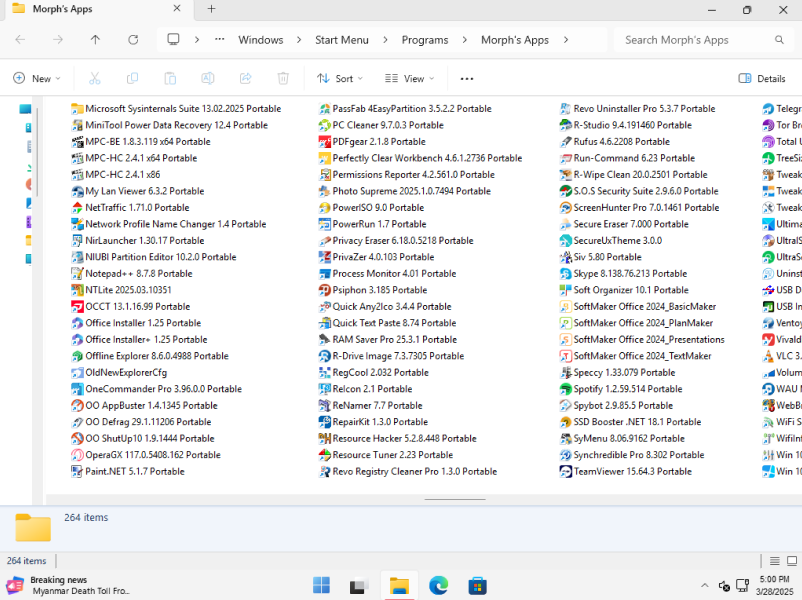This screenshot has width=802, height=600.
Task: Select the Revo Uninstaller Pro 5.3.7 icon
Action: pyautogui.click(x=565, y=108)
